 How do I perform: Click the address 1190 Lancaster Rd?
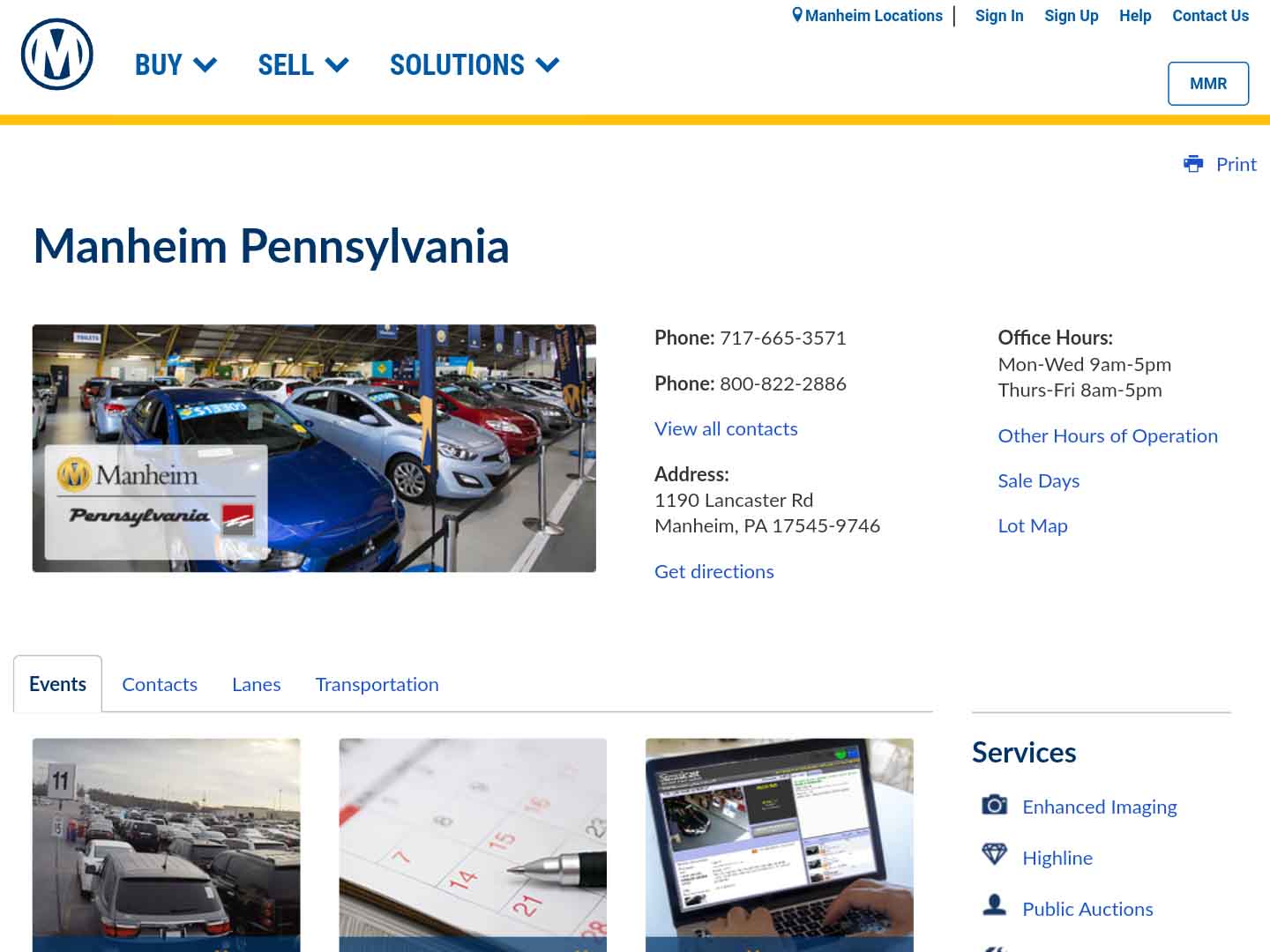734,500
